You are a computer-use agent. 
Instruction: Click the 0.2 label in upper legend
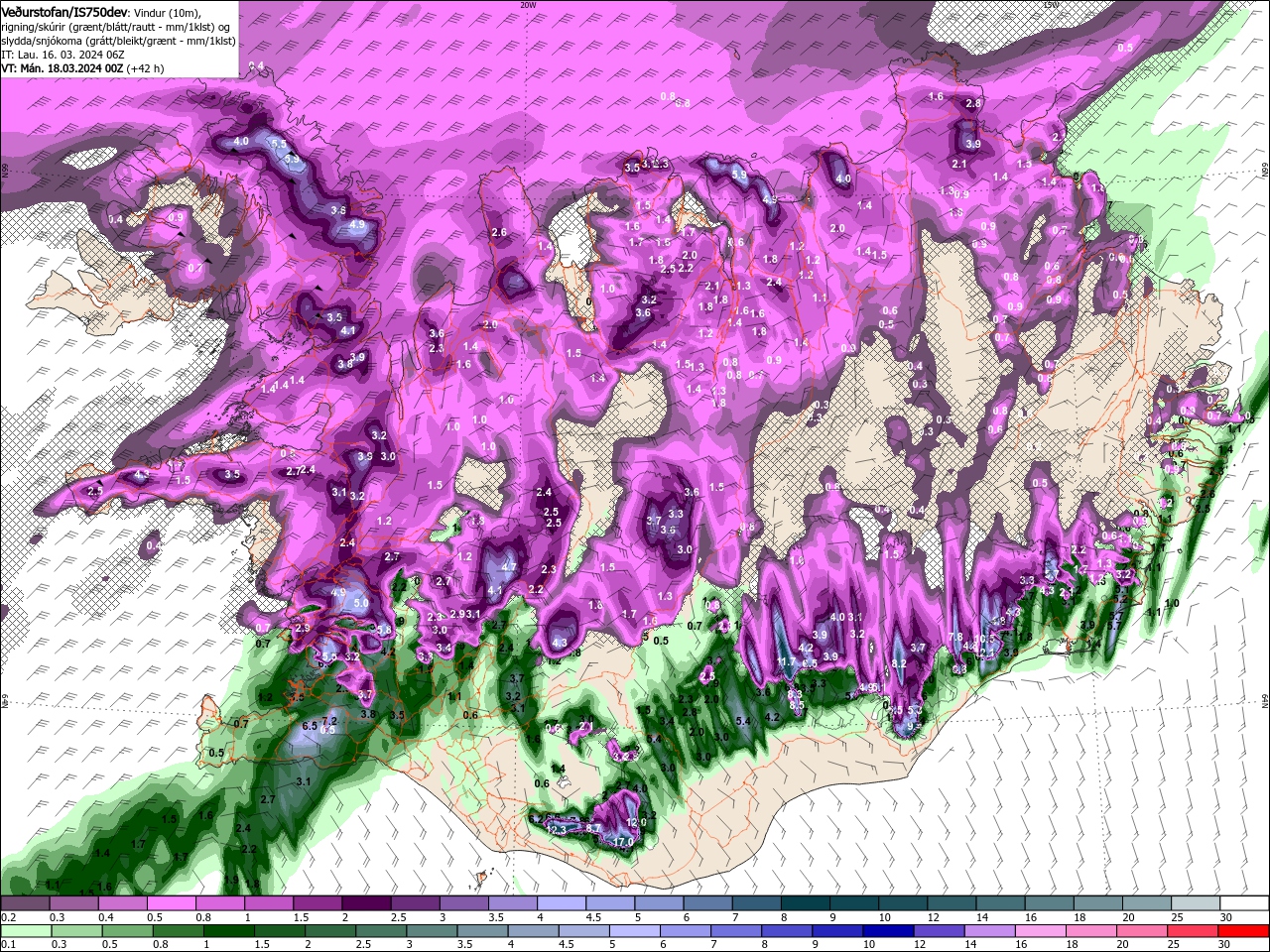pyautogui.click(x=9, y=917)
